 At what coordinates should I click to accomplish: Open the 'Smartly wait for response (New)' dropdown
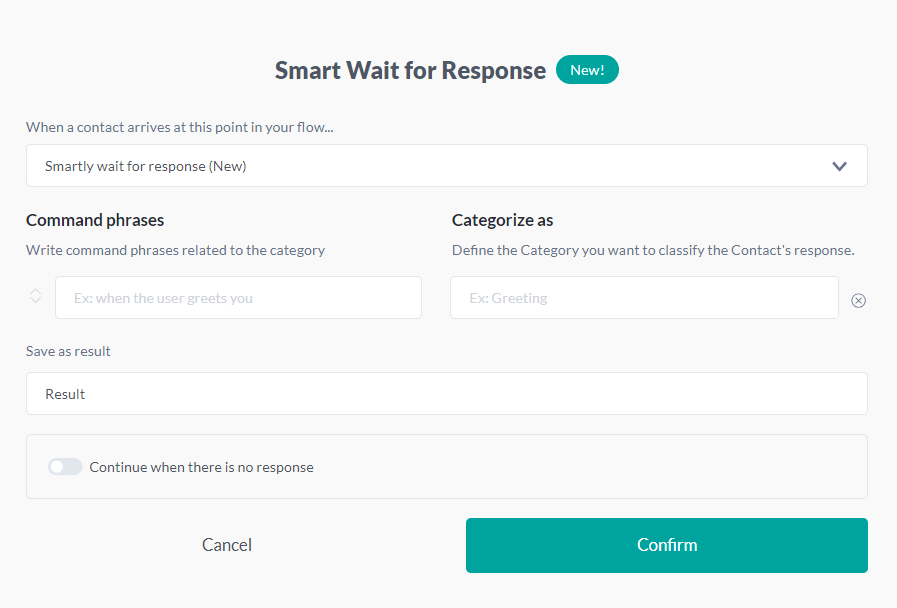click(x=447, y=165)
